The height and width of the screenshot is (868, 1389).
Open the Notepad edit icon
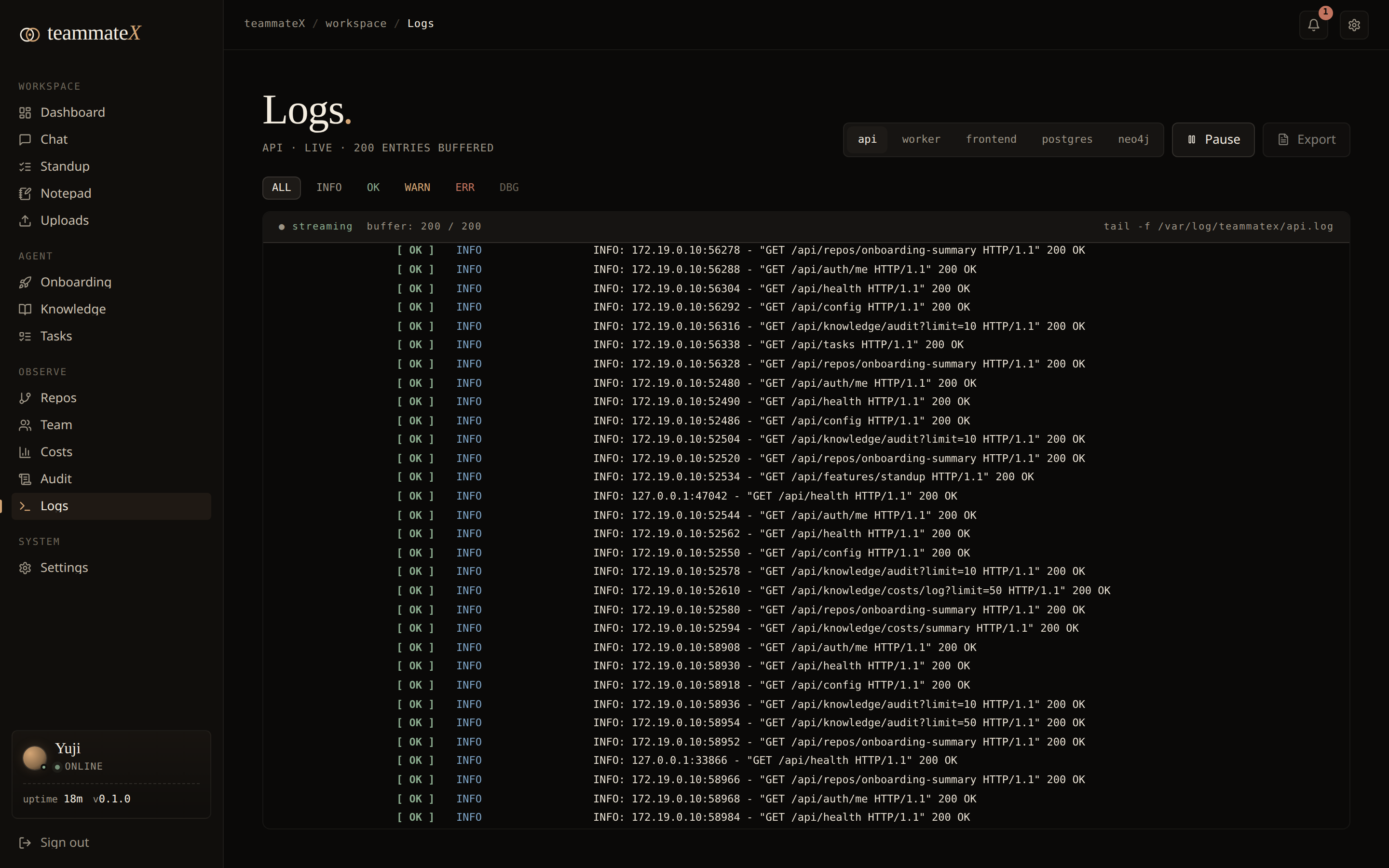[25, 193]
